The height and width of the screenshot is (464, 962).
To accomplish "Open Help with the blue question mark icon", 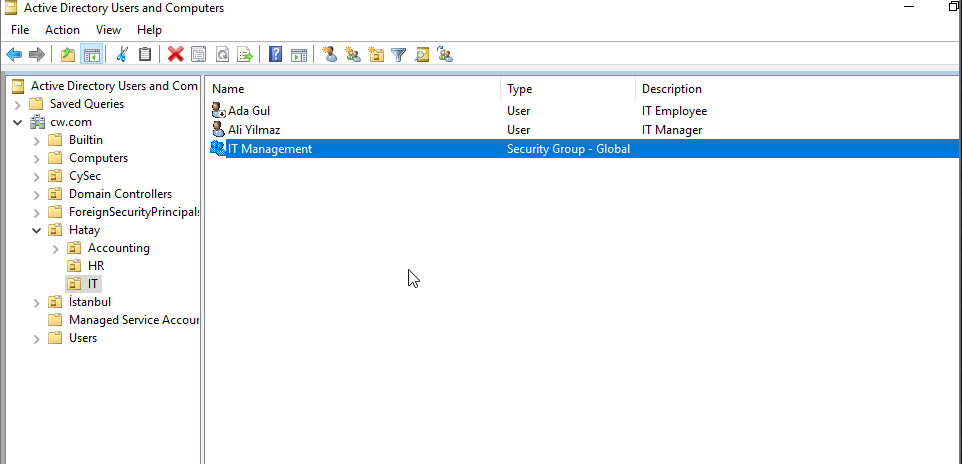I will (275, 54).
